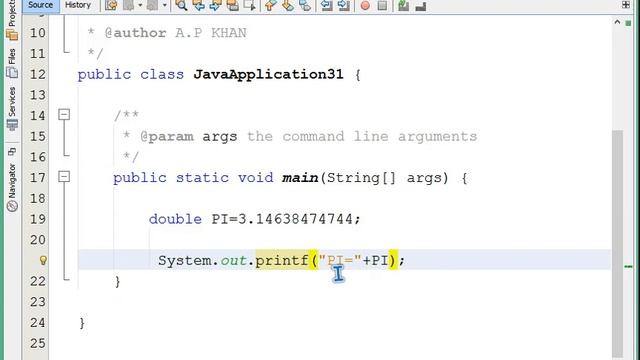Click the 'class' keyword on line 12

coord(162,75)
